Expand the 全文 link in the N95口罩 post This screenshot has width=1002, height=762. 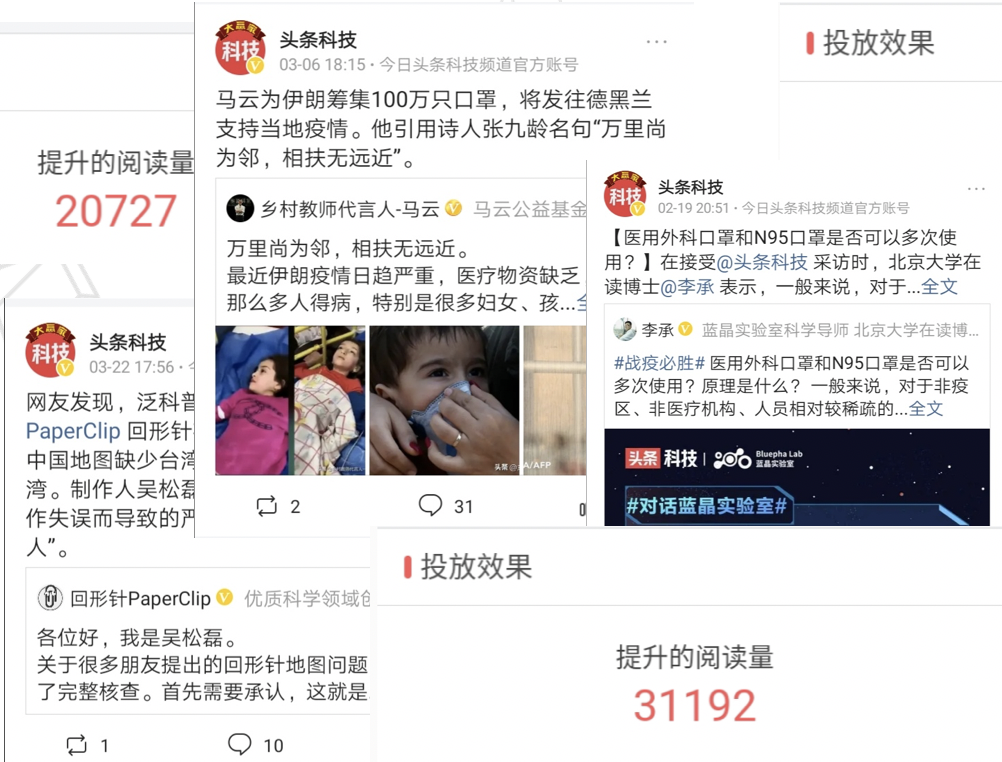point(939,286)
